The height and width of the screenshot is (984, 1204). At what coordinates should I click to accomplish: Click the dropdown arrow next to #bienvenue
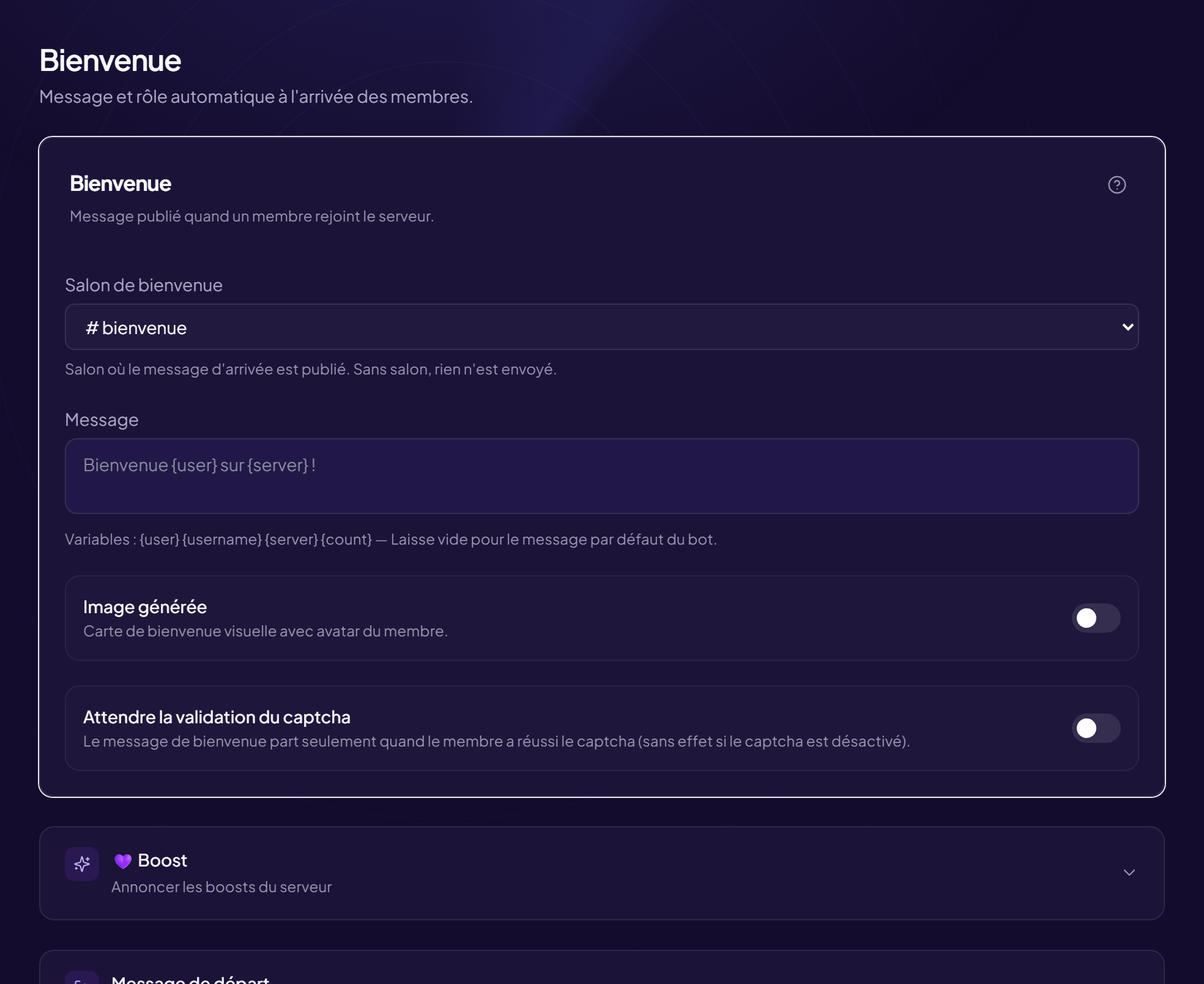coord(1128,327)
